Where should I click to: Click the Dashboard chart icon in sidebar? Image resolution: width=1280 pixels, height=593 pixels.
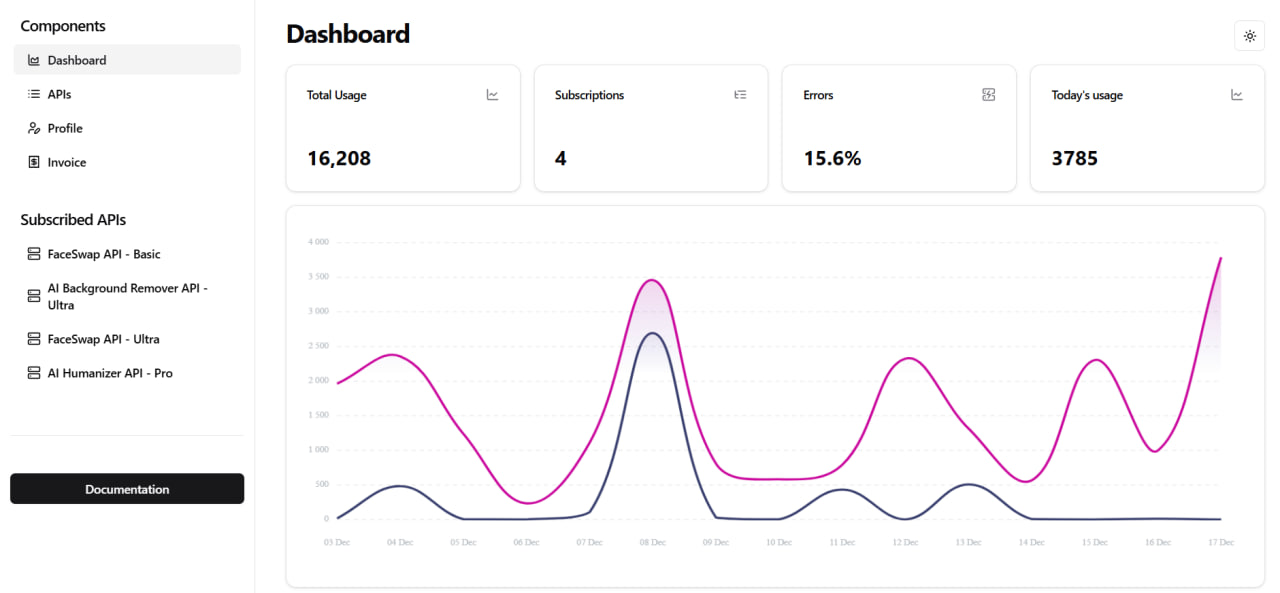[x=34, y=60]
